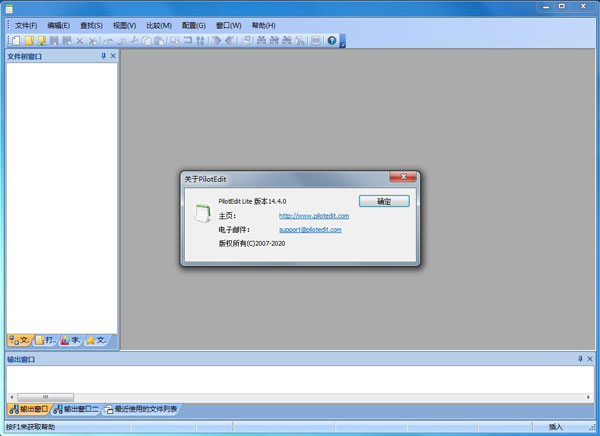Image resolution: width=600 pixels, height=436 pixels.
Task: Open the toolbar options overflow arrow
Action: coord(342,41)
